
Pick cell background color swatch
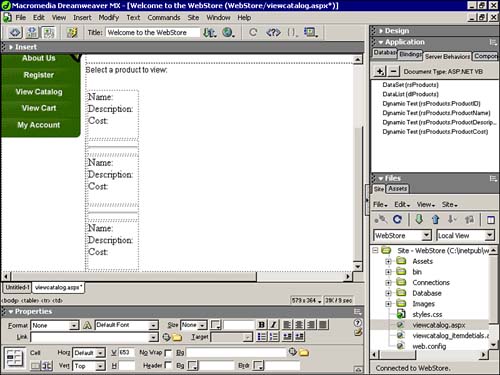pos(193,366)
